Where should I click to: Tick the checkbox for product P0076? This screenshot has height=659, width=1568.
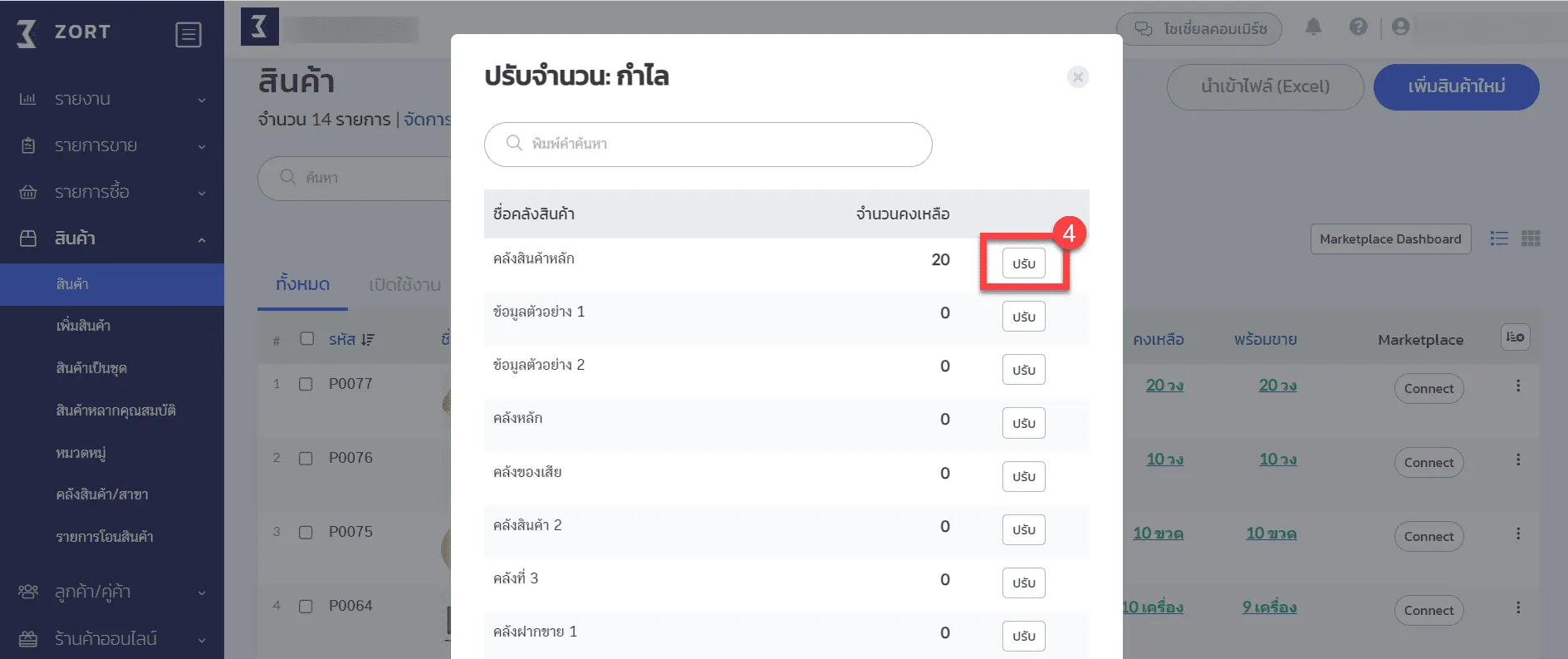(x=306, y=458)
